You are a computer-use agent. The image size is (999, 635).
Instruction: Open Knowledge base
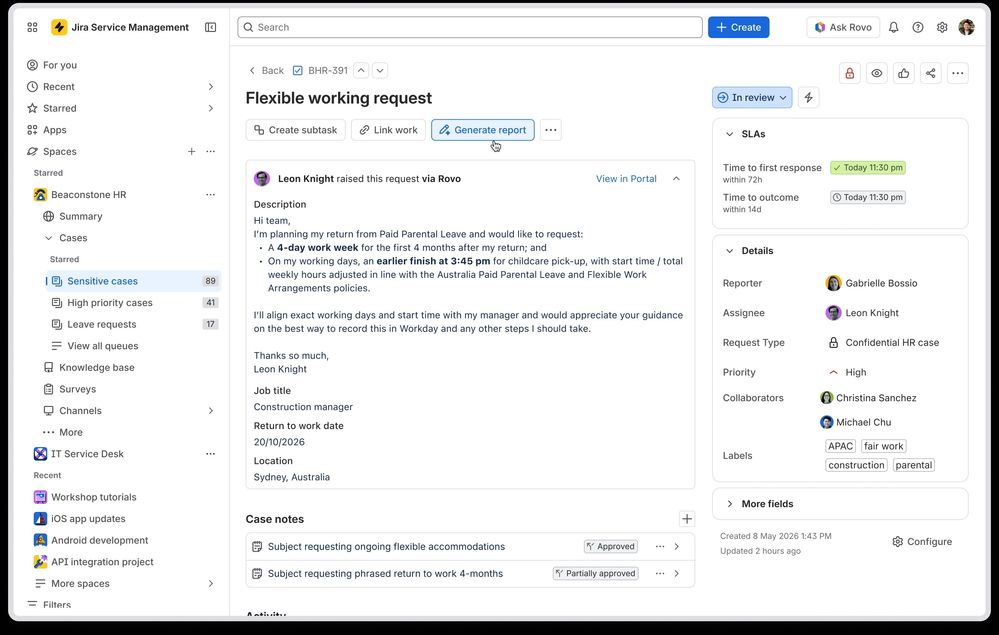[97, 367]
